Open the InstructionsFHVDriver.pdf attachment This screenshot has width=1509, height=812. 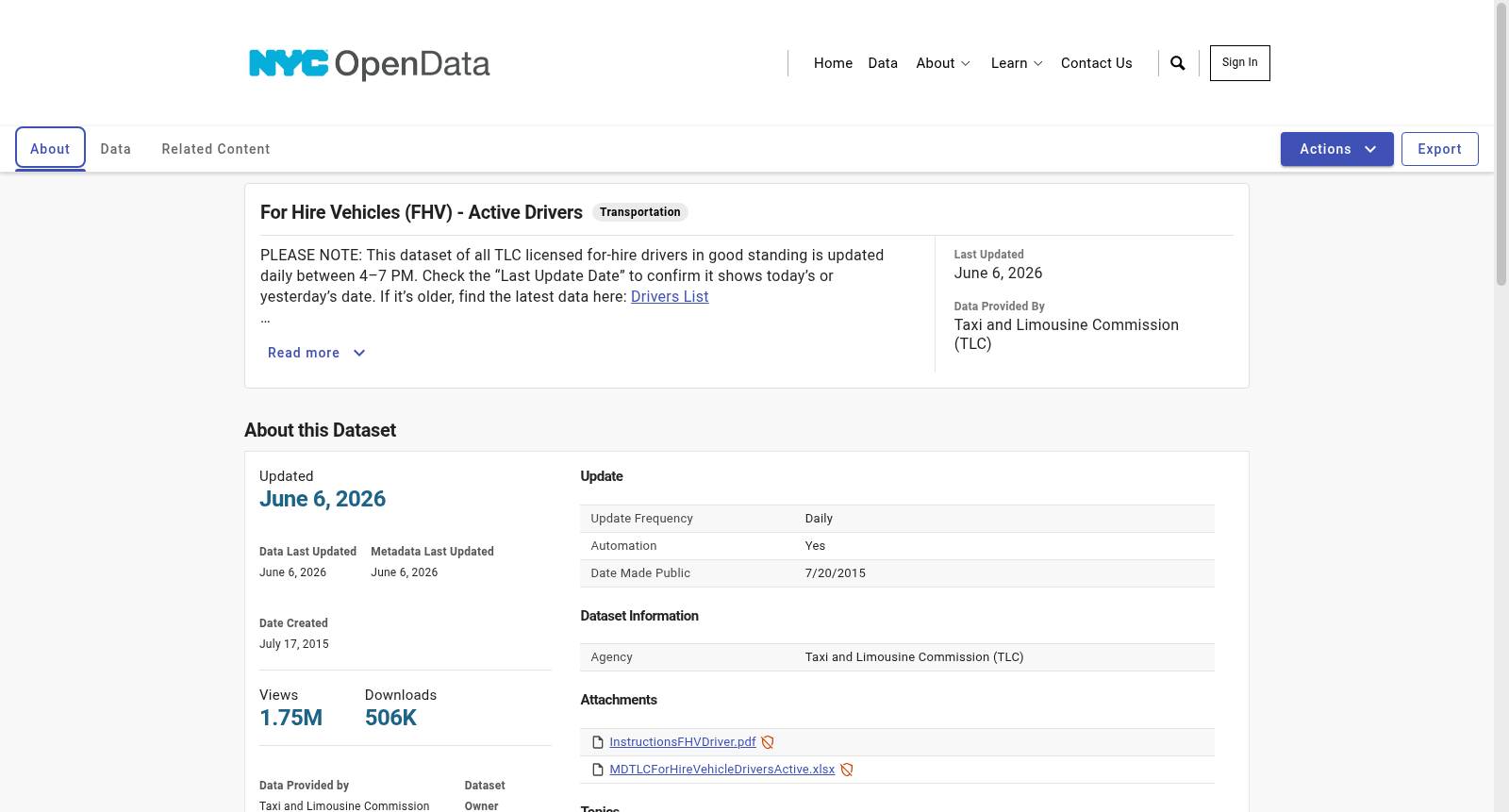[x=683, y=742]
